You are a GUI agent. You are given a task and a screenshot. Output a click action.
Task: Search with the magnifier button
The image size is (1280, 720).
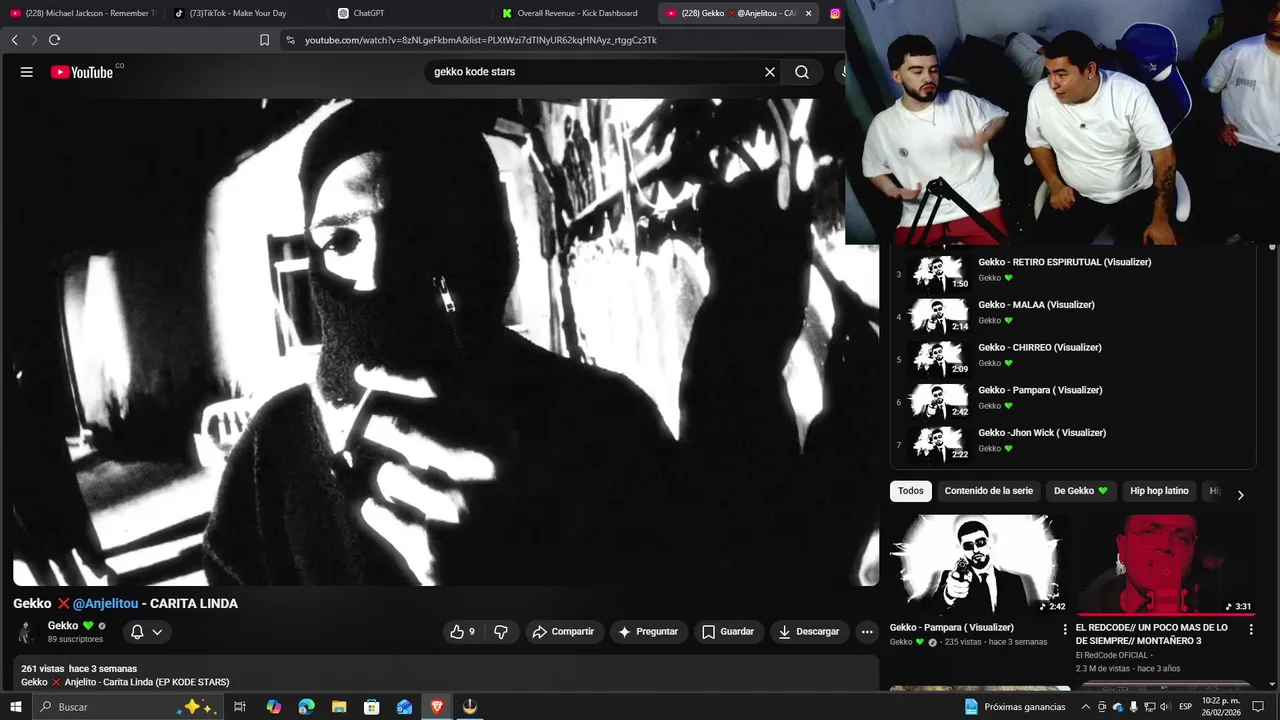coord(802,72)
